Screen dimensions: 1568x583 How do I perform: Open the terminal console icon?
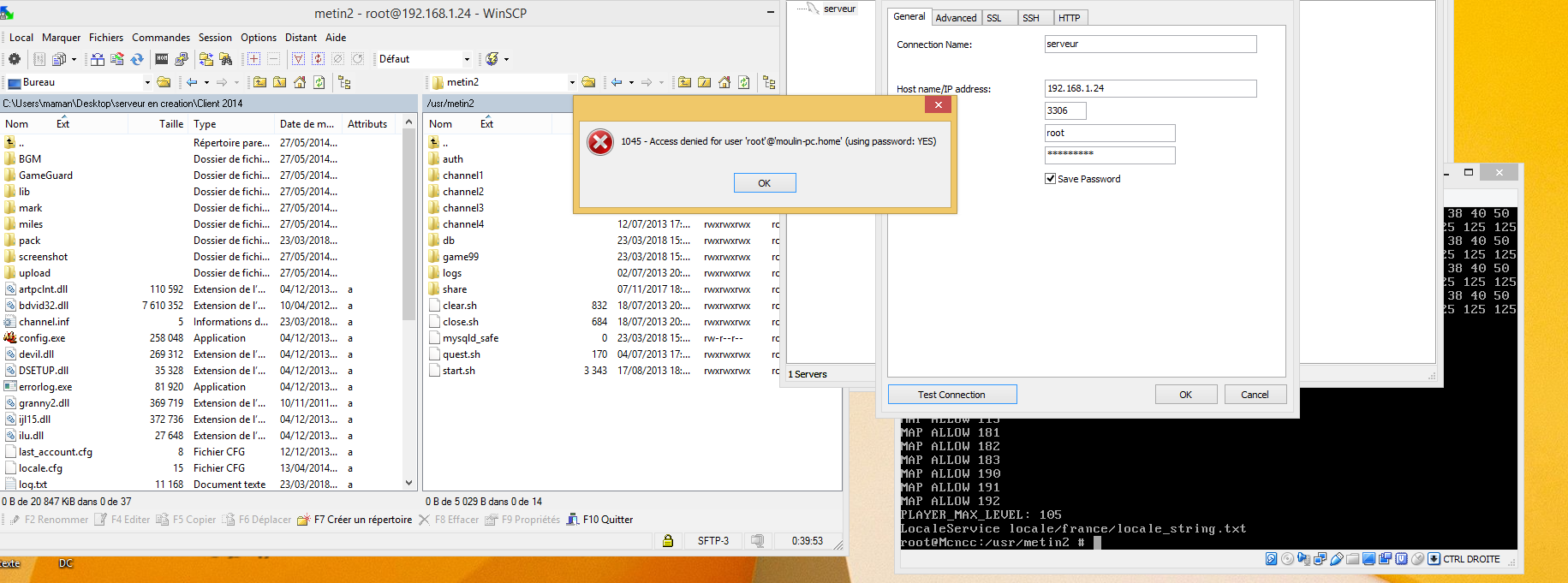pos(161,59)
